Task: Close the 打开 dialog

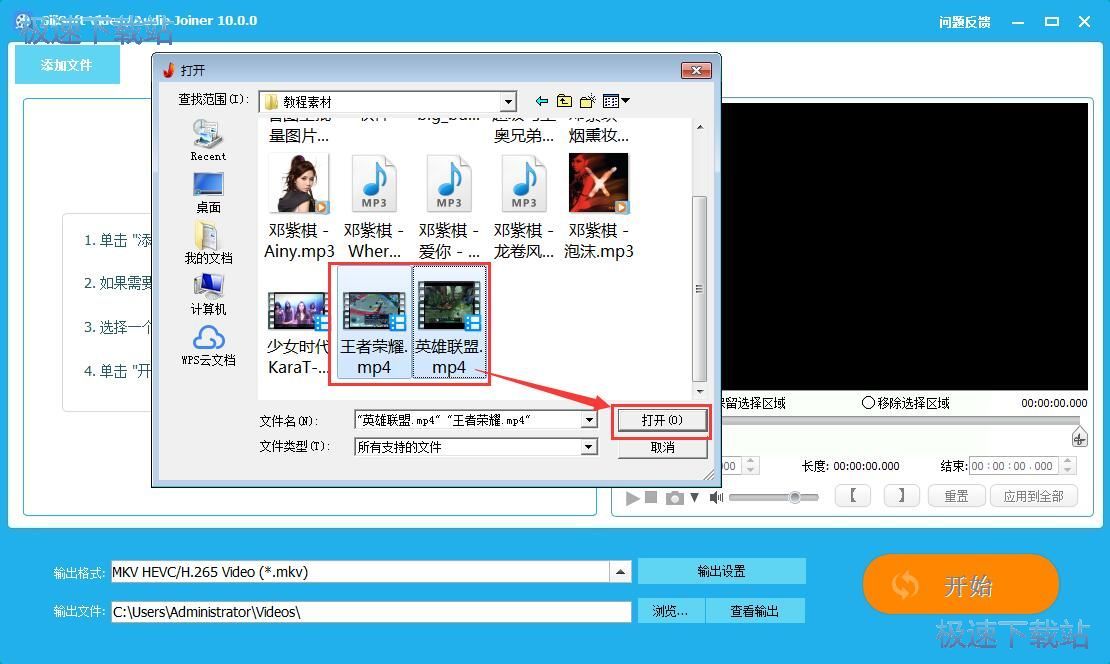Action: coord(696,70)
